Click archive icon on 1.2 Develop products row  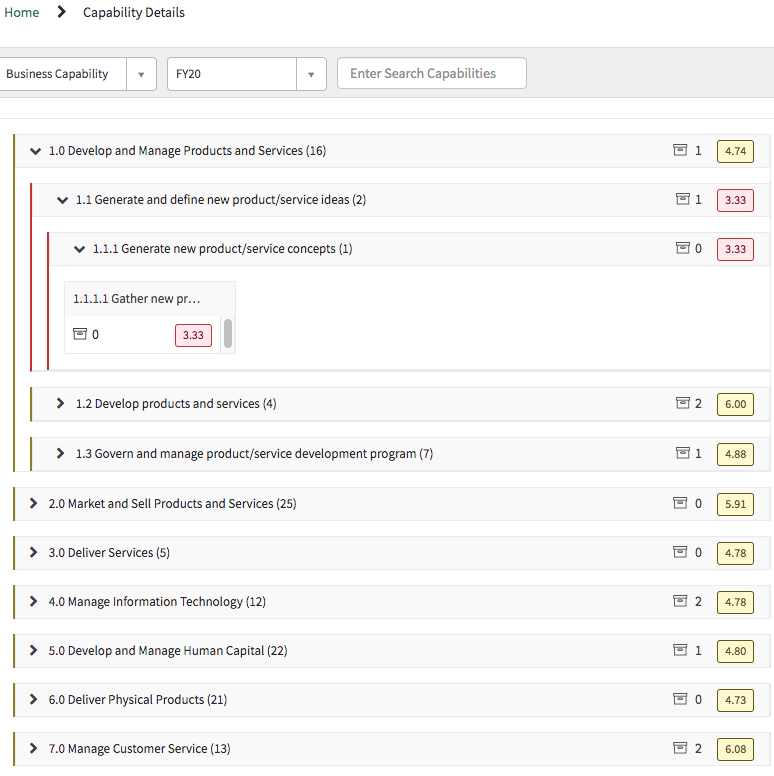click(682, 403)
